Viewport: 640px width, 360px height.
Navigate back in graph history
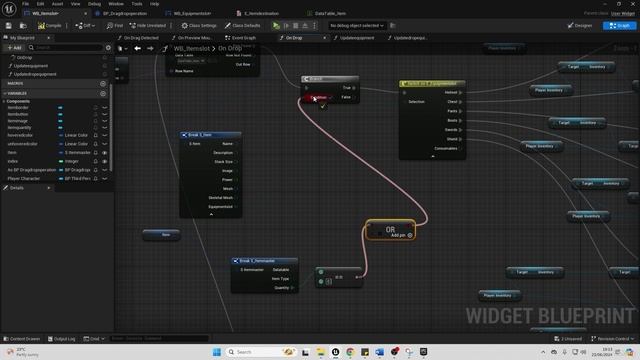(138, 49)
